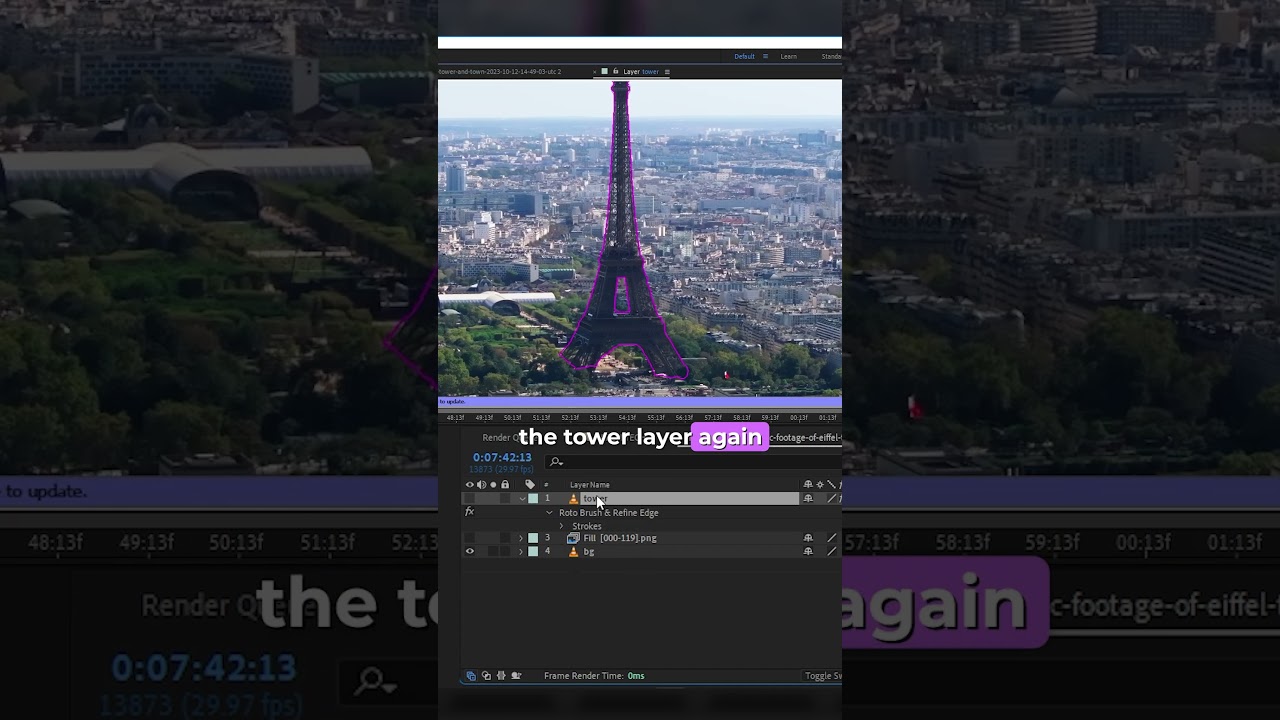
Task: Select the bg layer name
Action: pyautogui.click(x=589, y=552)
